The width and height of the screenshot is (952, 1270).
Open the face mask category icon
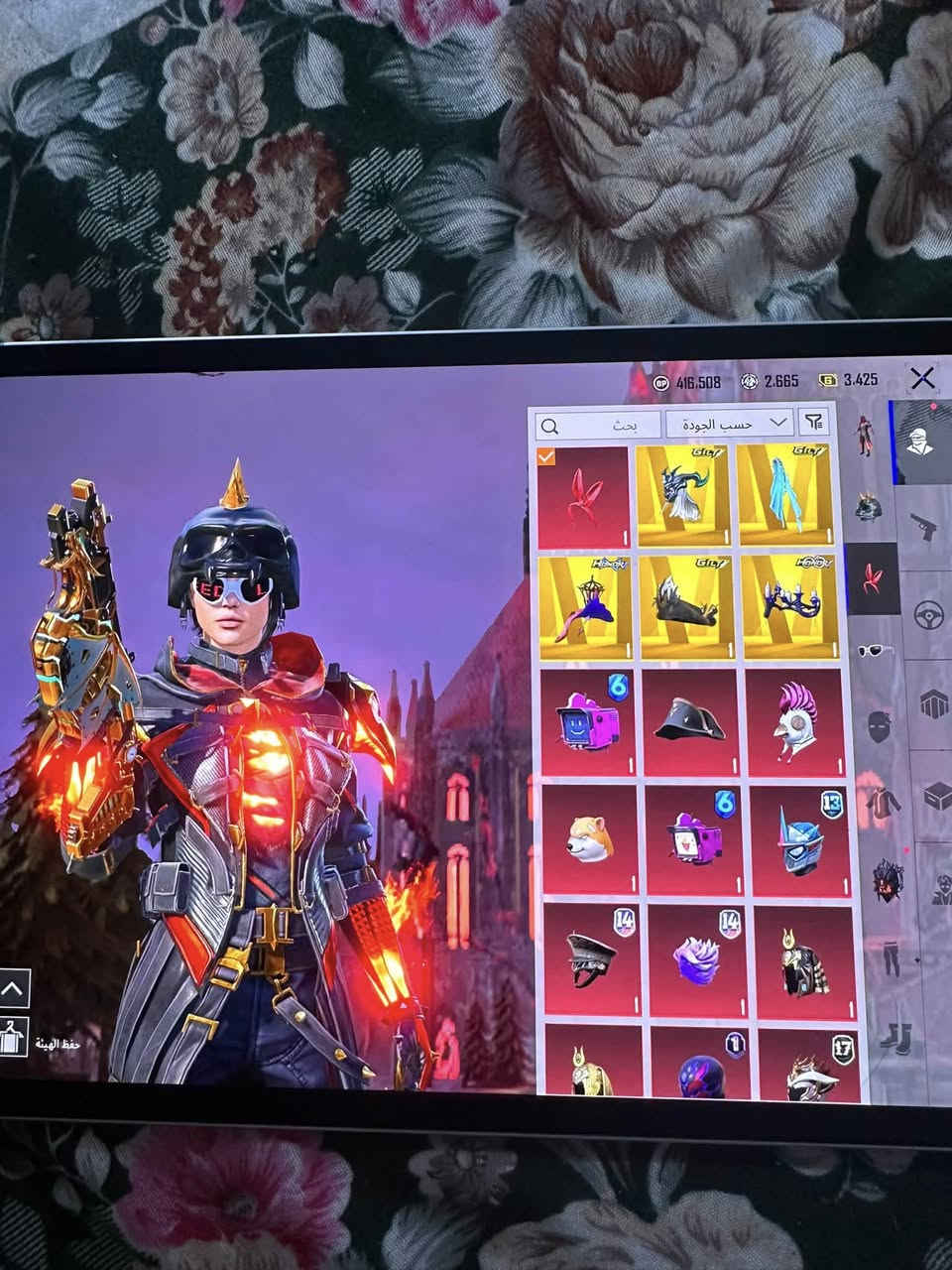(879, 725)
